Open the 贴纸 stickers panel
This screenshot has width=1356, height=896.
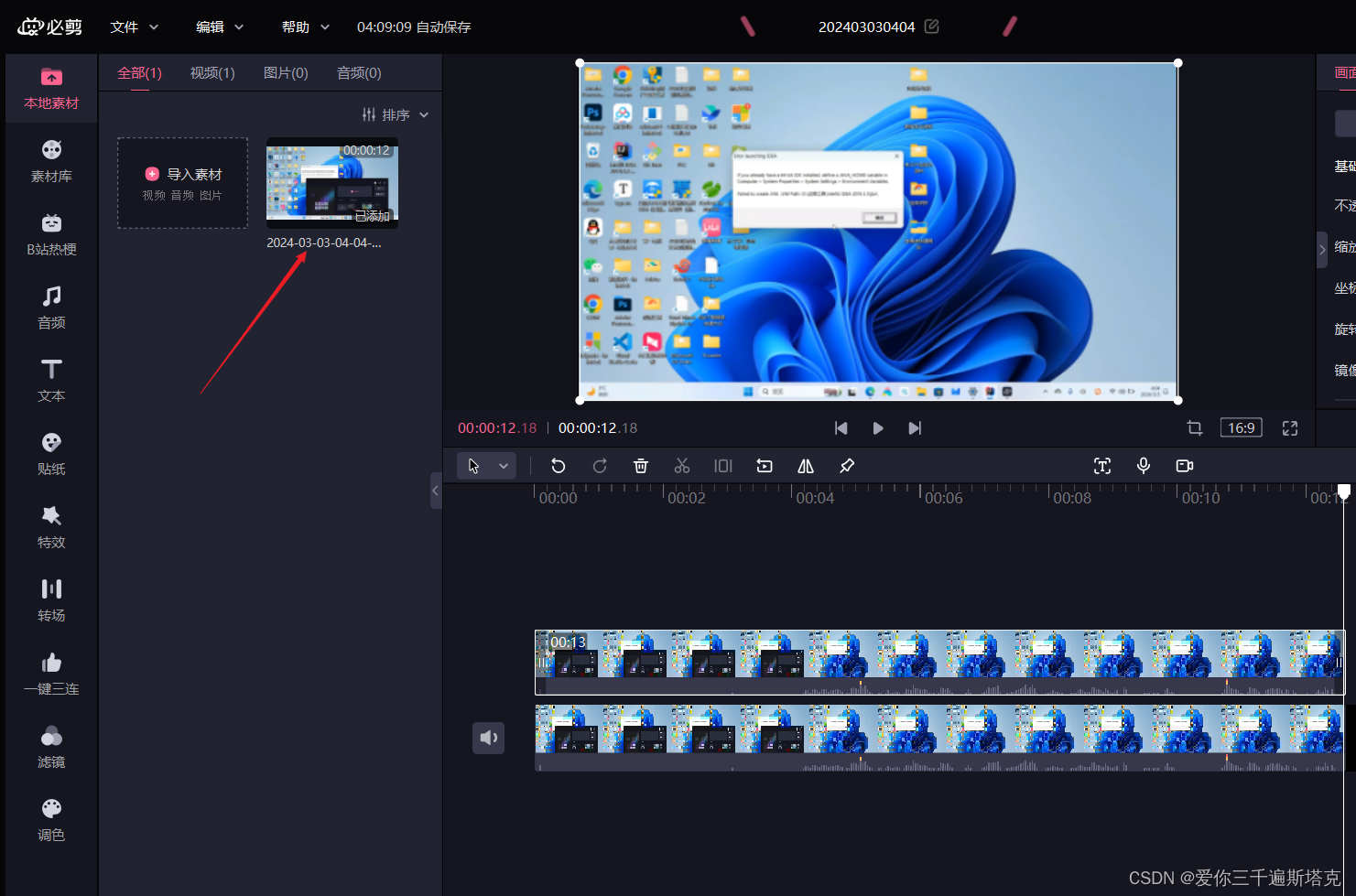(x=51, y=454)
